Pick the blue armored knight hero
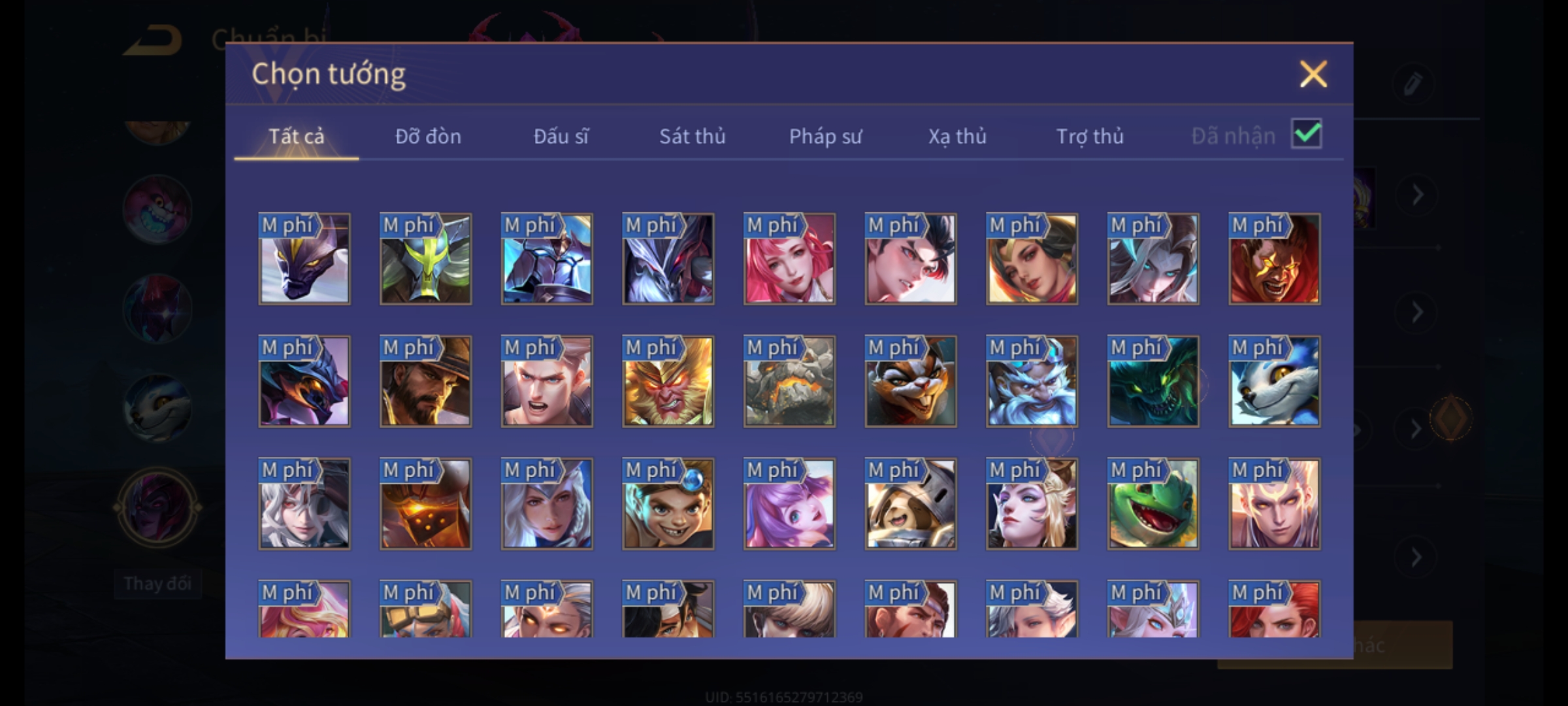 click(x=547, y=259)
